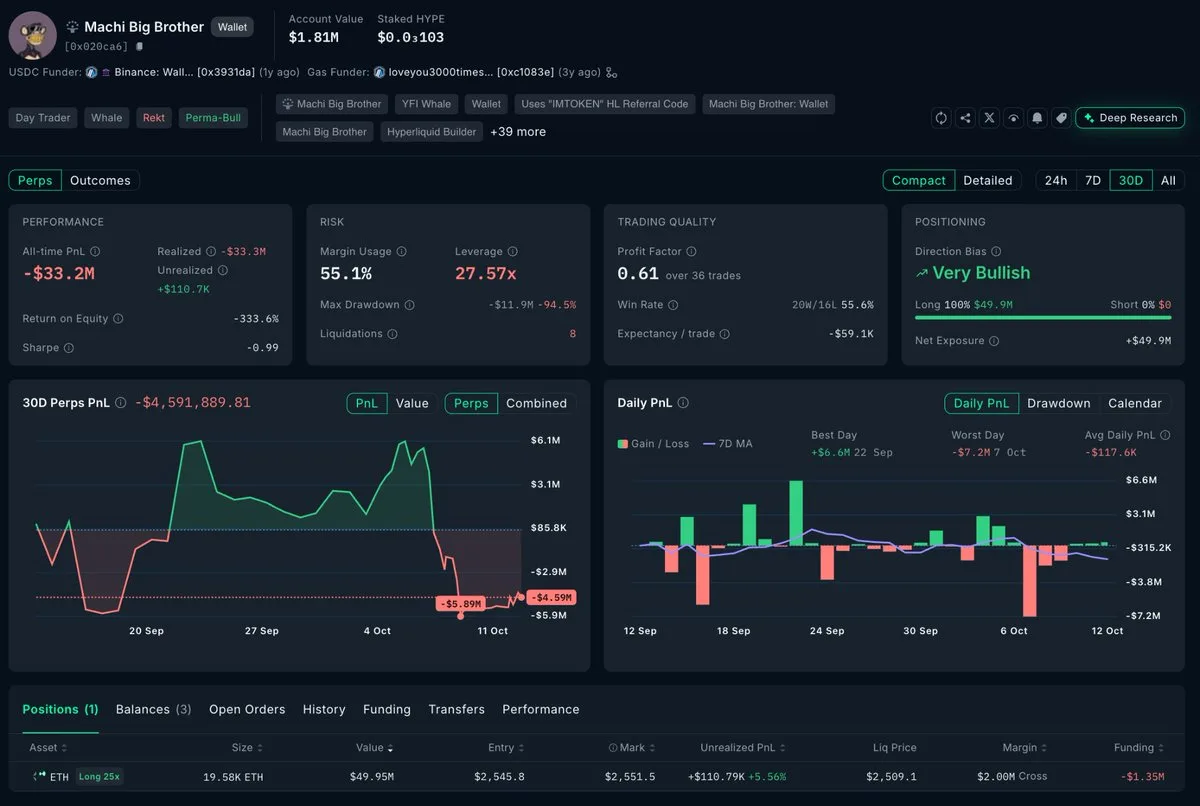The height and width of the screenshot is (806, 1200).
Task: Click the ETH asset icon in positions
Action: (x=40, y=776)
